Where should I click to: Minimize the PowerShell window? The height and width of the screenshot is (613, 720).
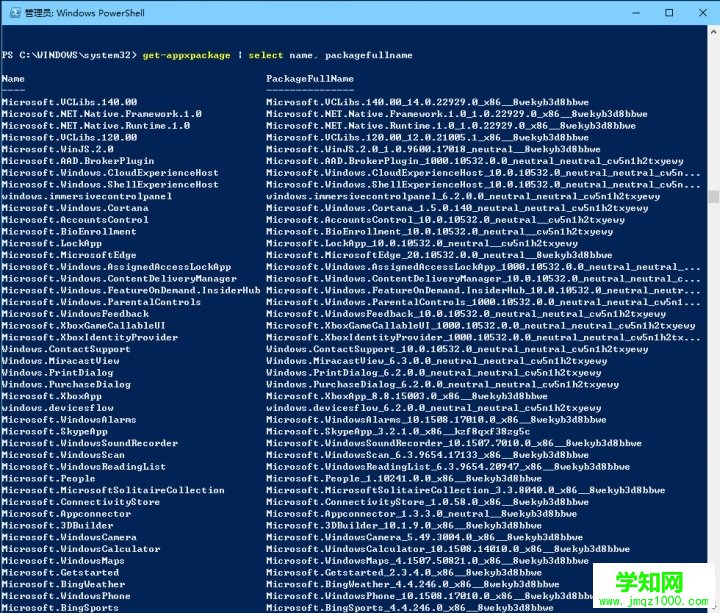[x=636, y=13]
